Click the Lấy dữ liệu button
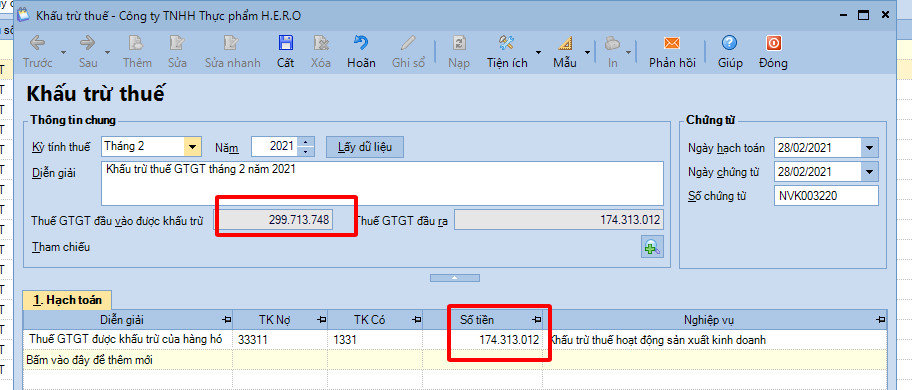The image size is (912, 390). coord(365,146)
